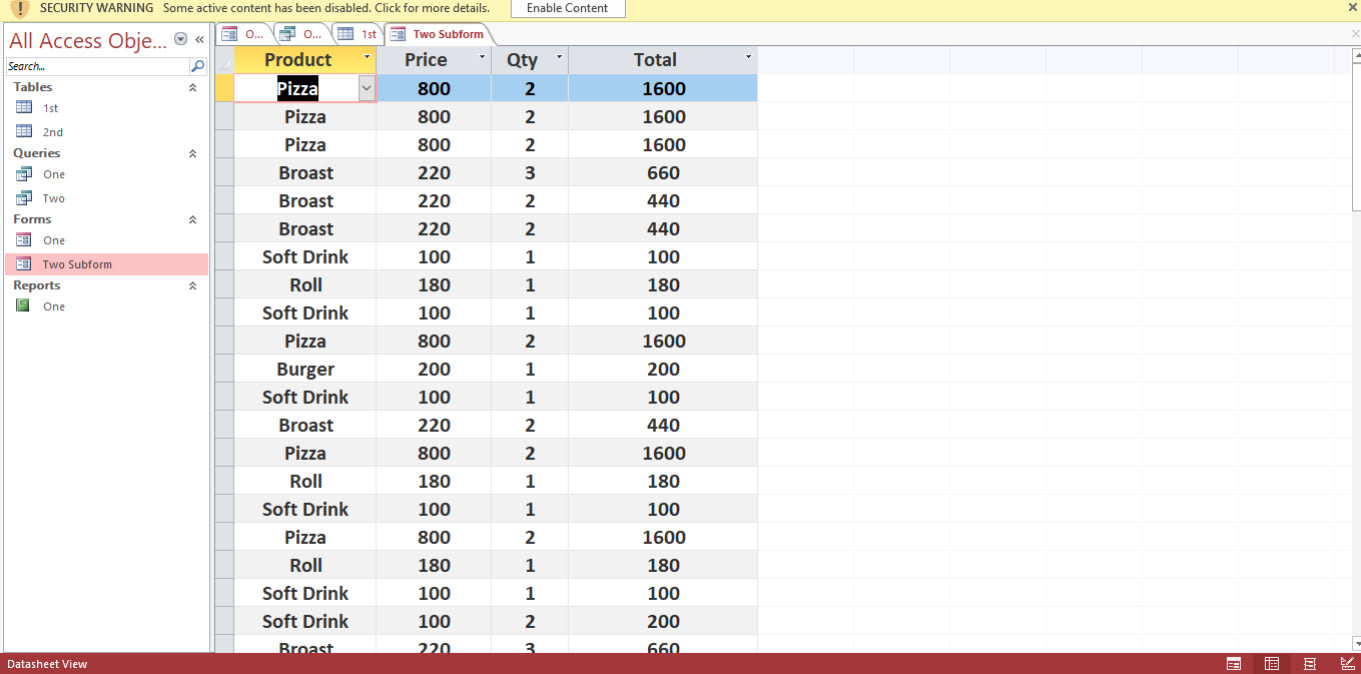Viewport: 1361px width, 674px height.
Task: Open the Product column filter dropdown
Action: click(367, 58)
